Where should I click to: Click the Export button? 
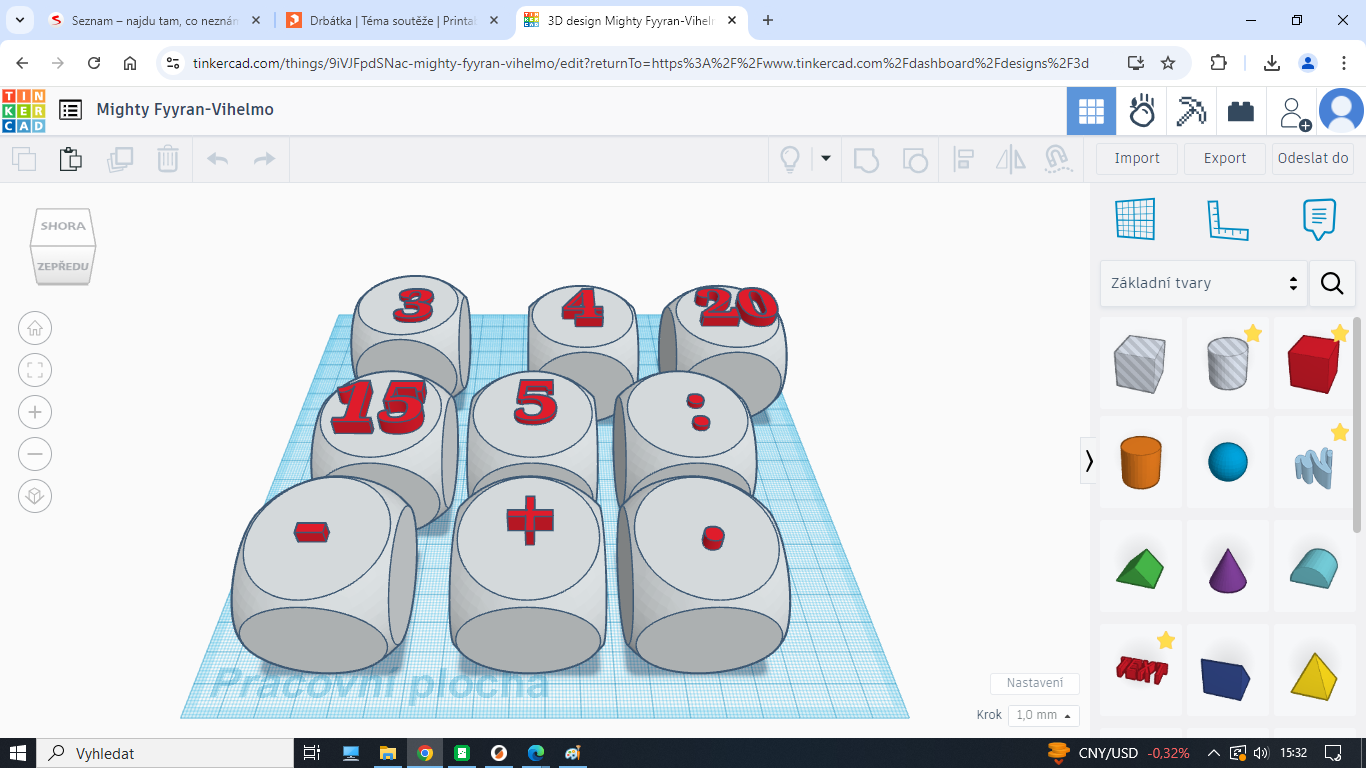[1225, 158]
